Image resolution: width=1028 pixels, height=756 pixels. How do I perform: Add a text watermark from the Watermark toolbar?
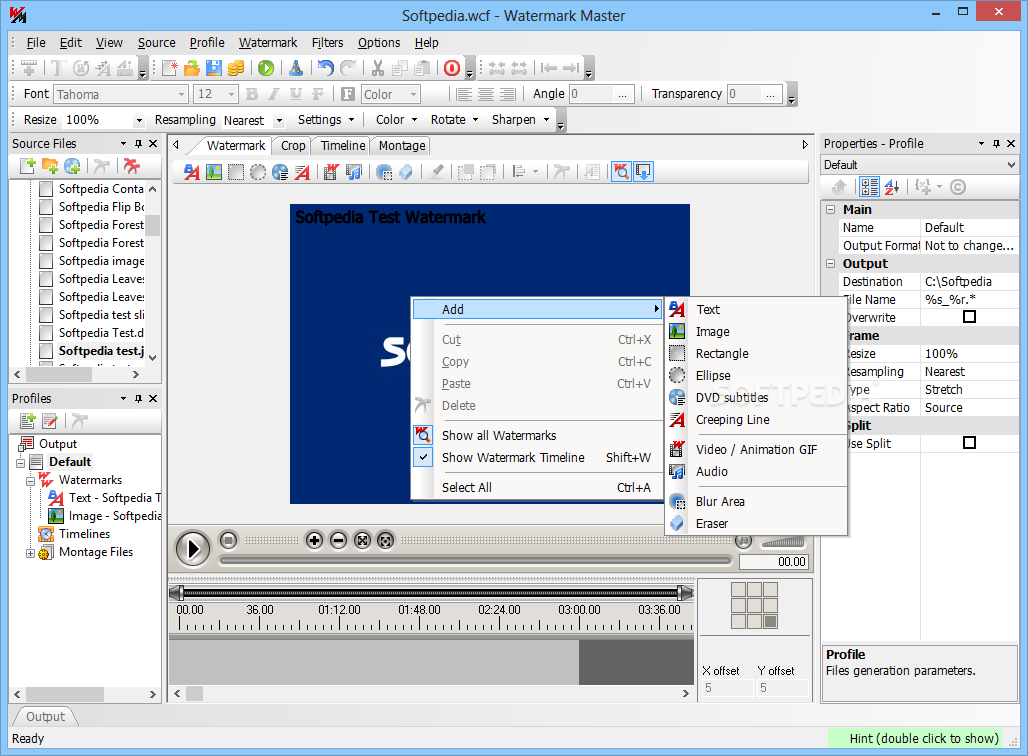191,172
